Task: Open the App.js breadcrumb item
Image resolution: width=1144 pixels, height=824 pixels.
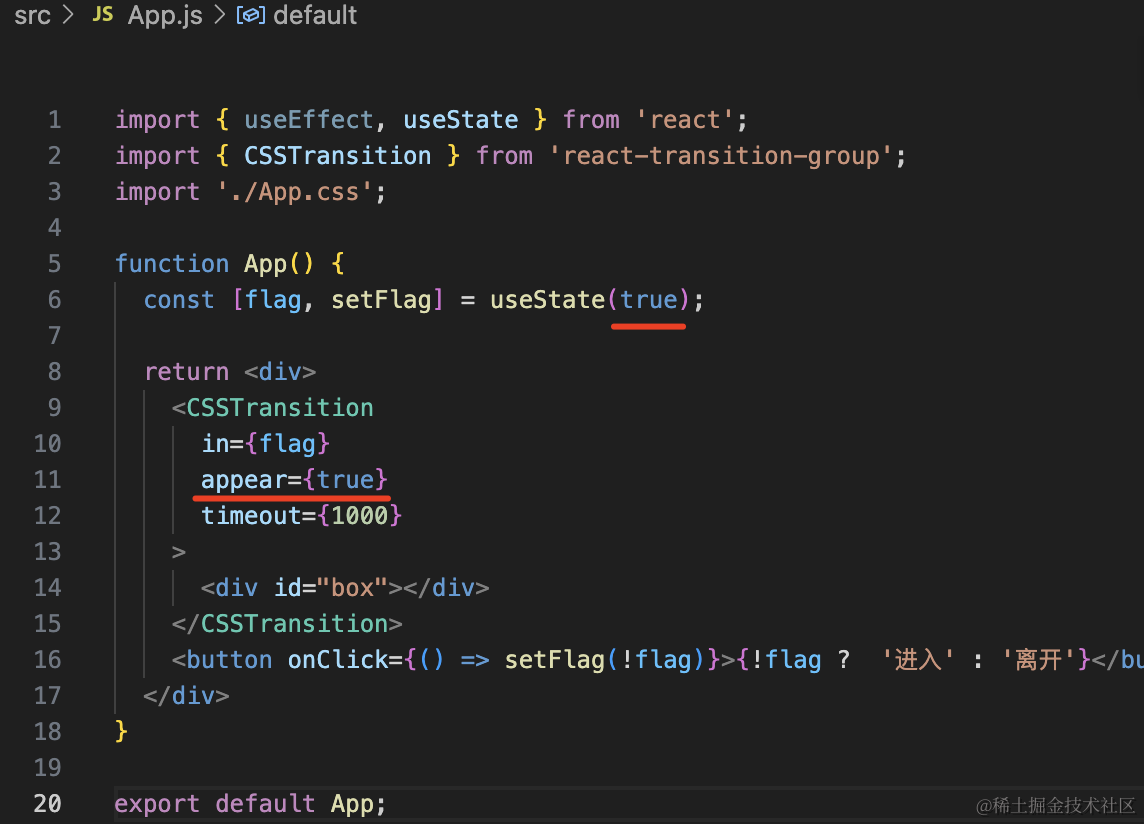Action: pos(165,15)
